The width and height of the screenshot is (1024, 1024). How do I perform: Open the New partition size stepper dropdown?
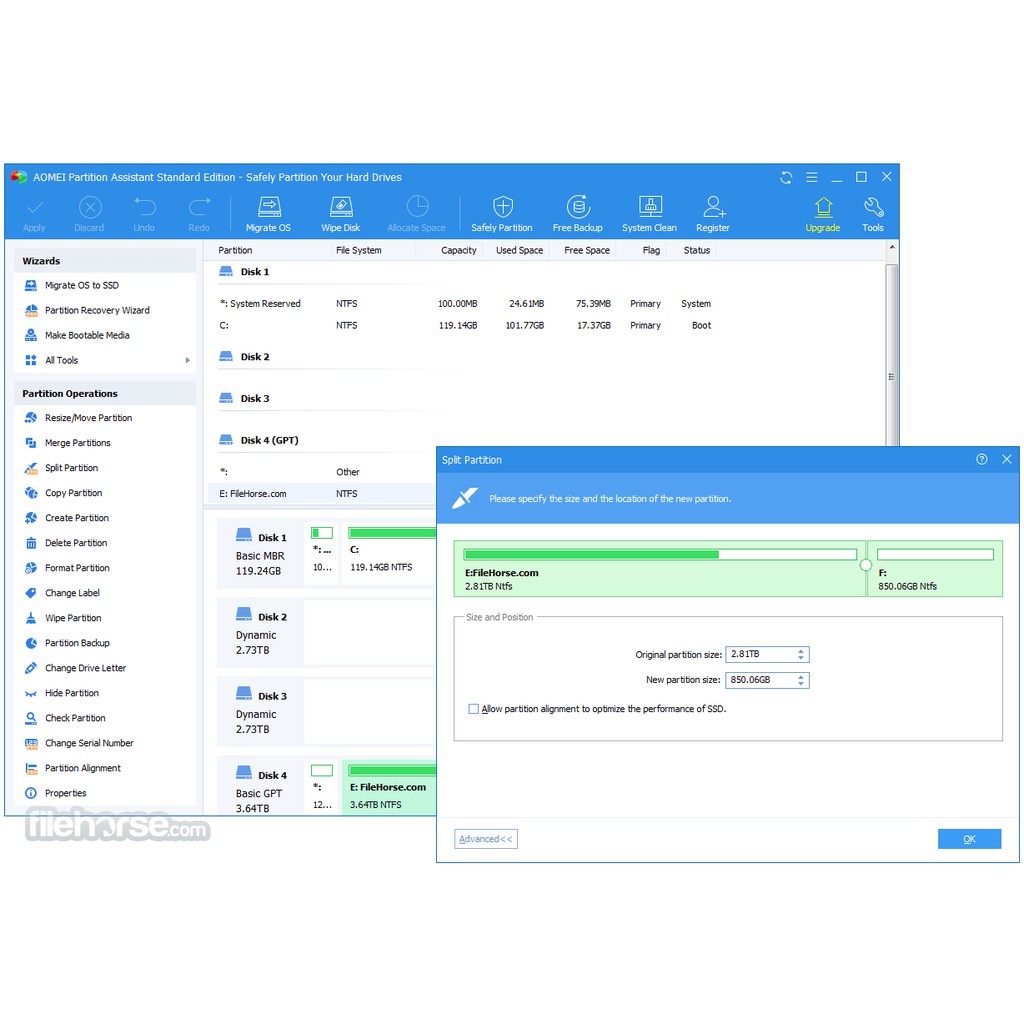[799, 679]
